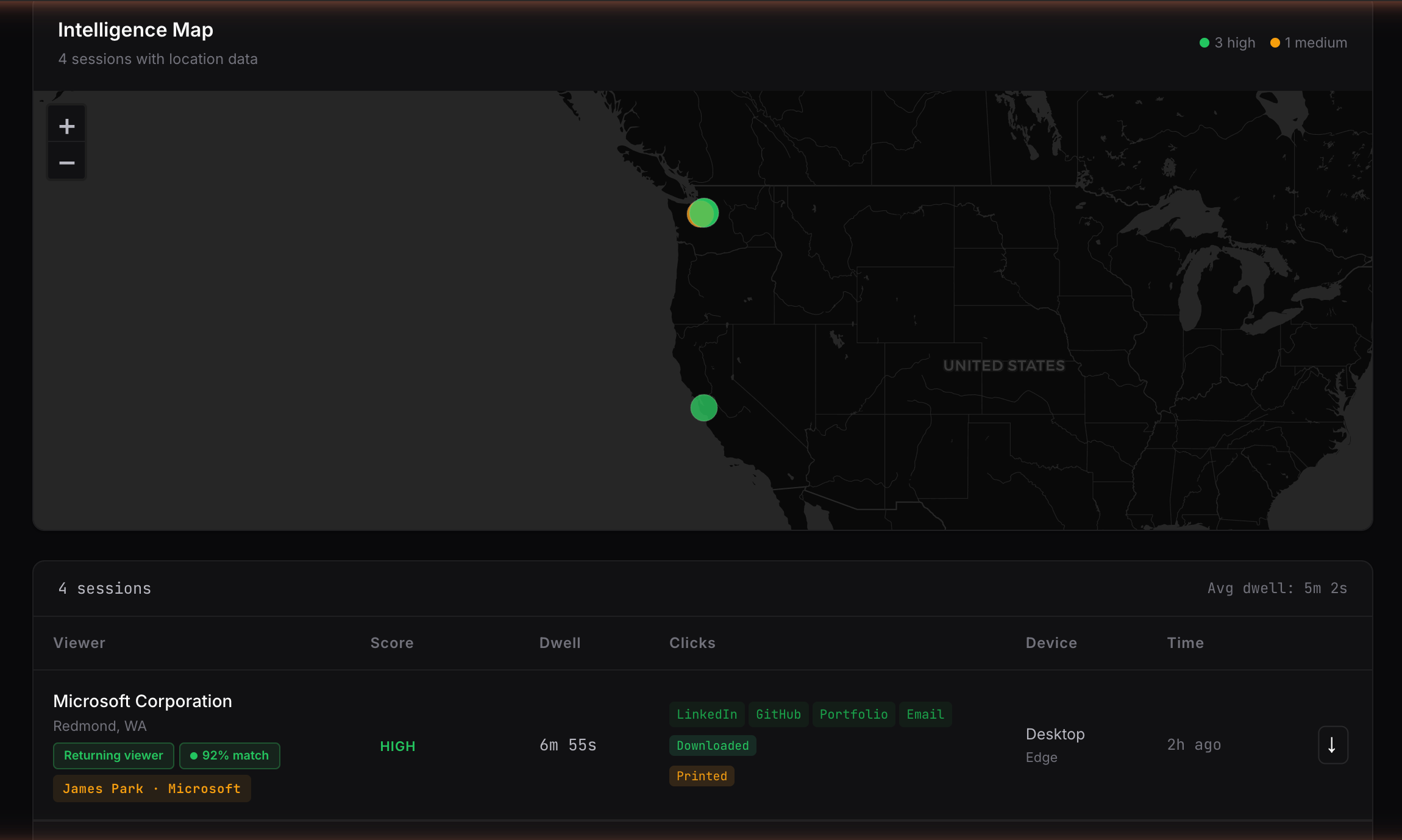Click the Downloaded tag
This screenshot has width=1402, height=840.
(713, 746)
